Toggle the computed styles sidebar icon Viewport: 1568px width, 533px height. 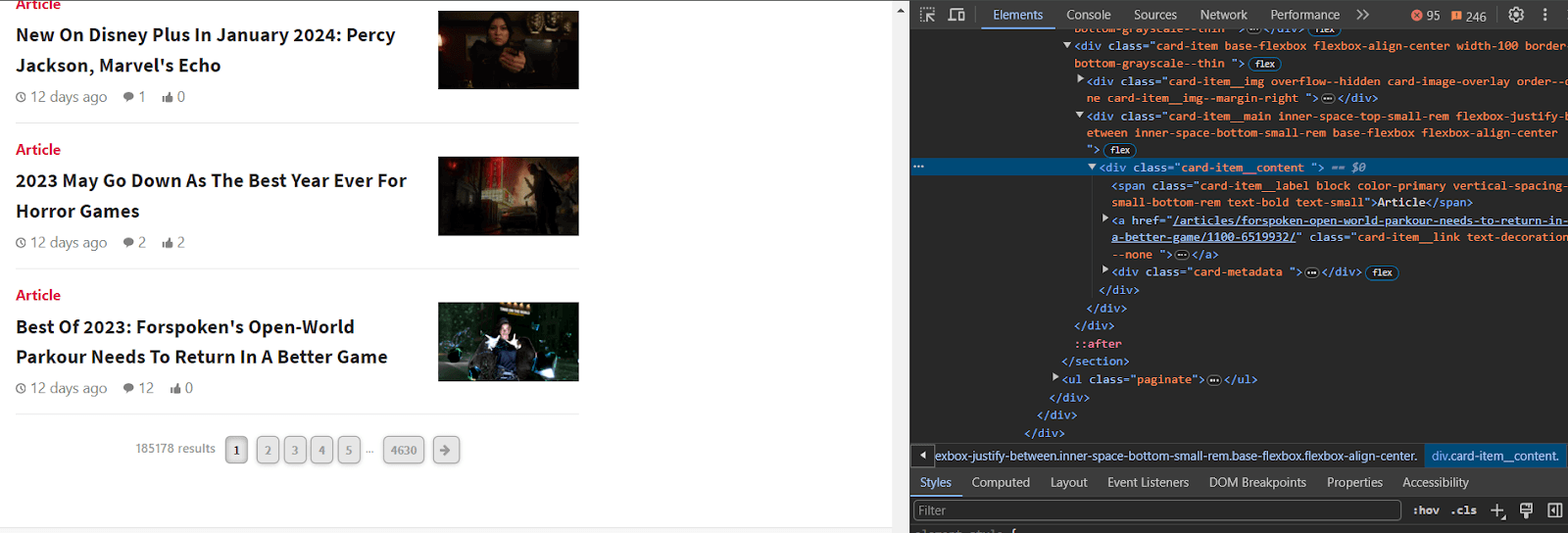(x=1554, y=510)
